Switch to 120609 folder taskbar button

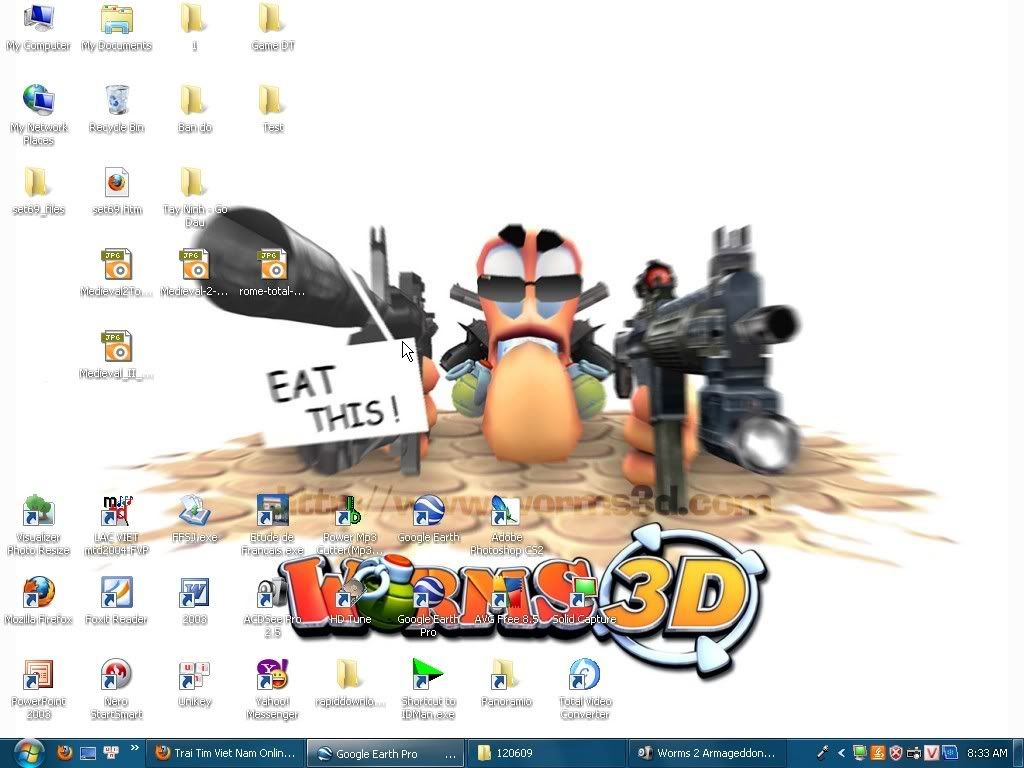click(x=546, y=753)
